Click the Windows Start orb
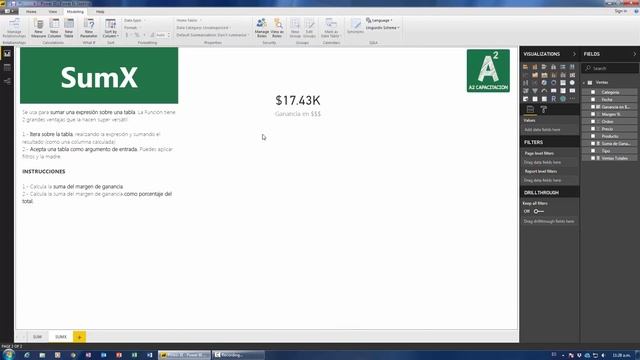Image resolution: width=640 pixels, height=360 pixels. click(9, 355)
